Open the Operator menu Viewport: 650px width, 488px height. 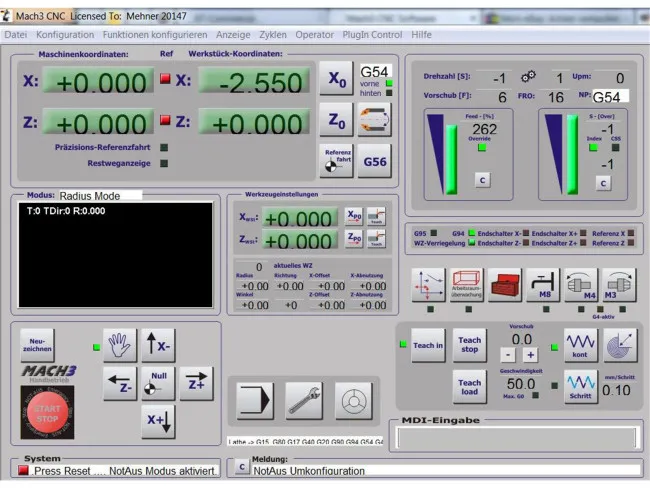tap(315, 35)
